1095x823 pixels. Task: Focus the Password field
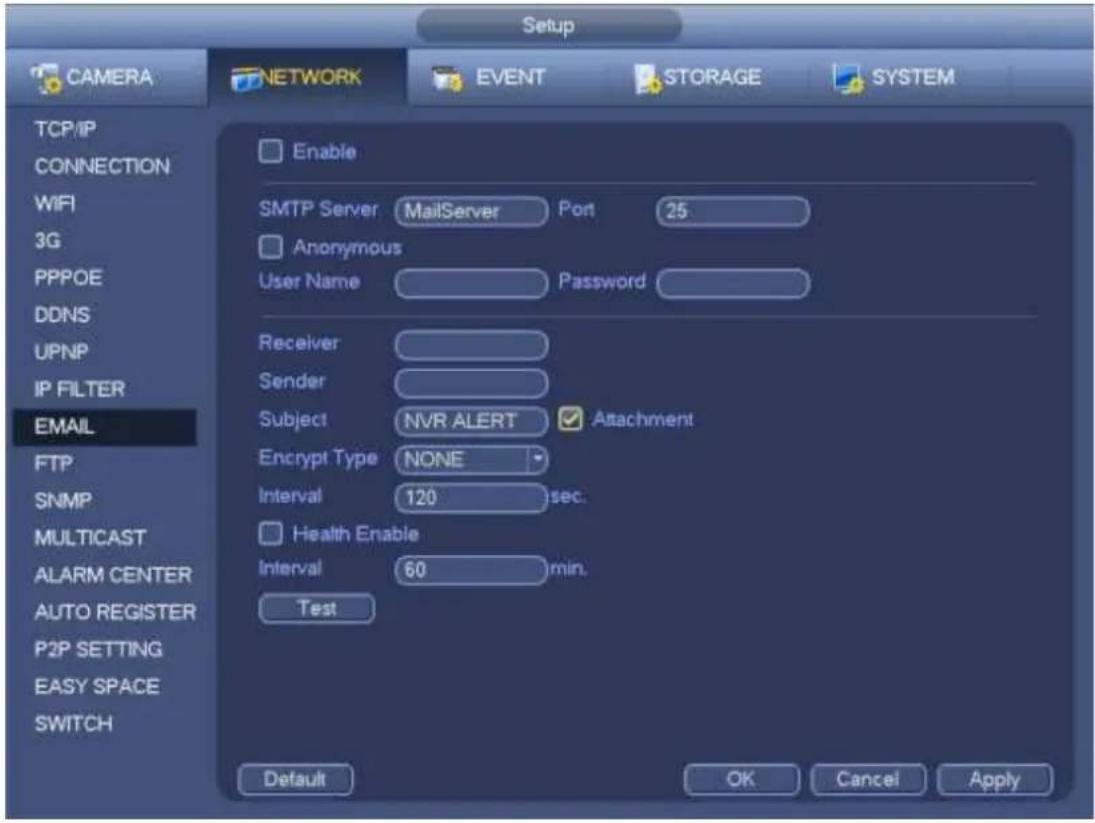point(733,283)
